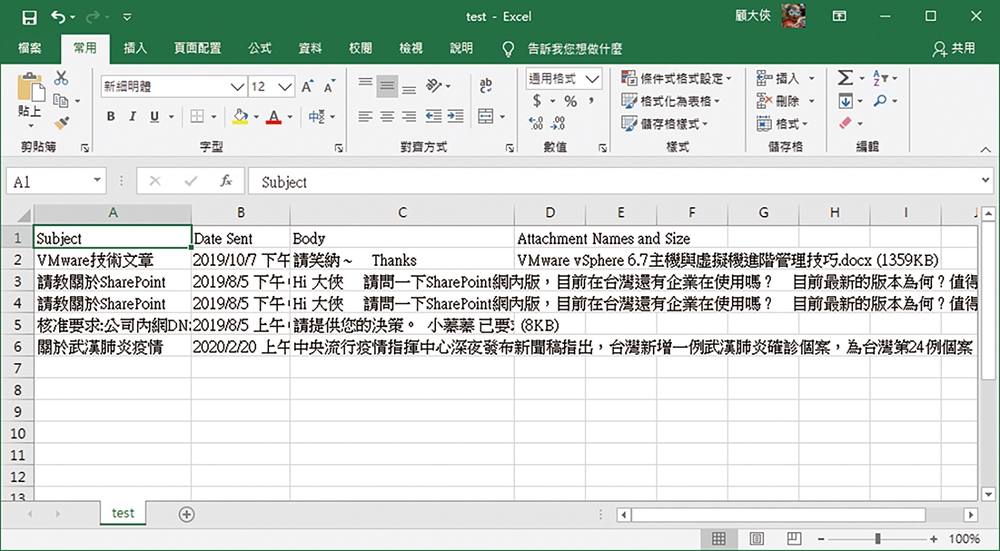Click the Find magnifier icon
The height and width of the screenshot is (551, 1000).
[x=881, y=101]
